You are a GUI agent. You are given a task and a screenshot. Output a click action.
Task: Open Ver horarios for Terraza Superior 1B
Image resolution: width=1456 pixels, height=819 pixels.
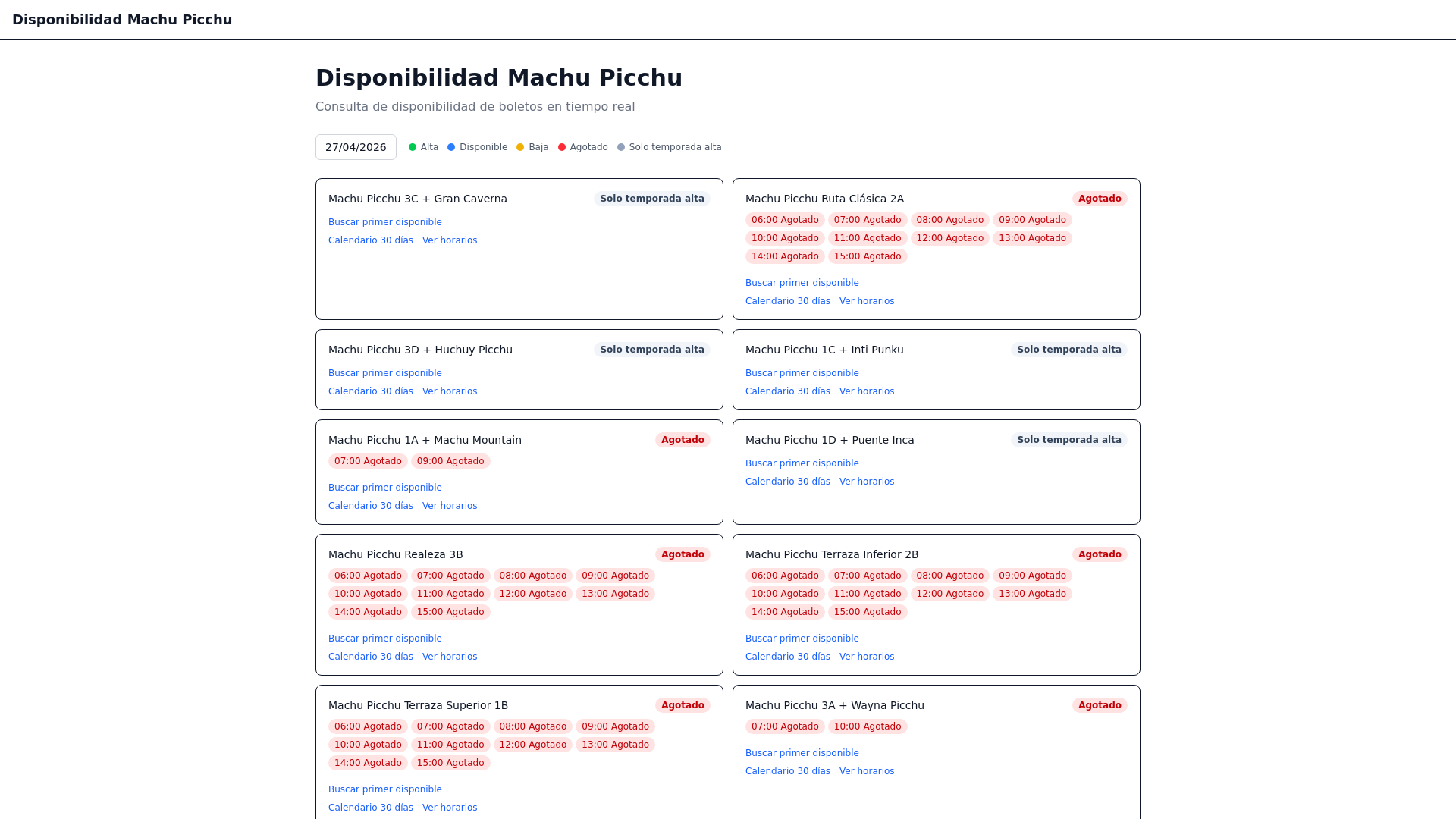tap(450, 808)
